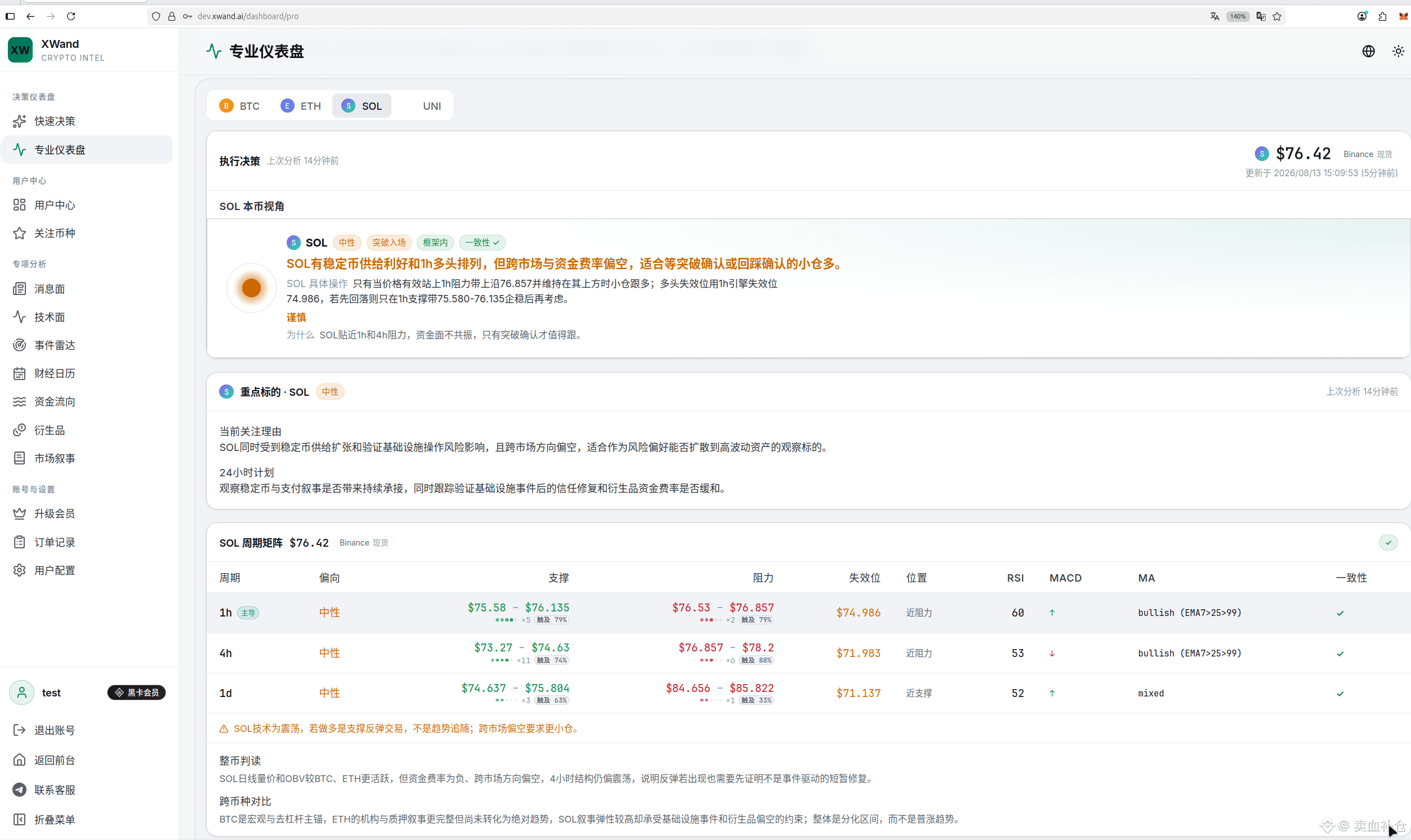Click the 一致性 tag with checkmark
Image resolution: width=1411 pixels, height=840 pixels.
click(x=482, y=243)
